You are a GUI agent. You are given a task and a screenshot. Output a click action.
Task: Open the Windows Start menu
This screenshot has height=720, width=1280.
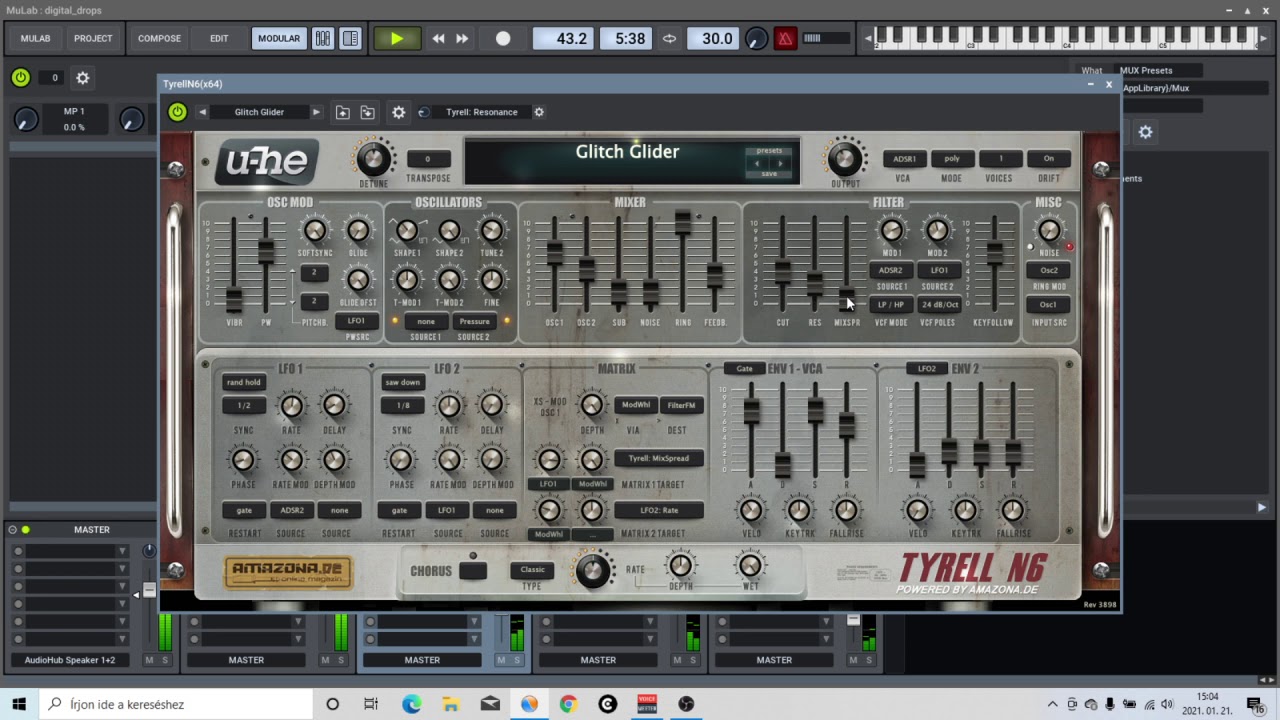(x=20, y=704)
